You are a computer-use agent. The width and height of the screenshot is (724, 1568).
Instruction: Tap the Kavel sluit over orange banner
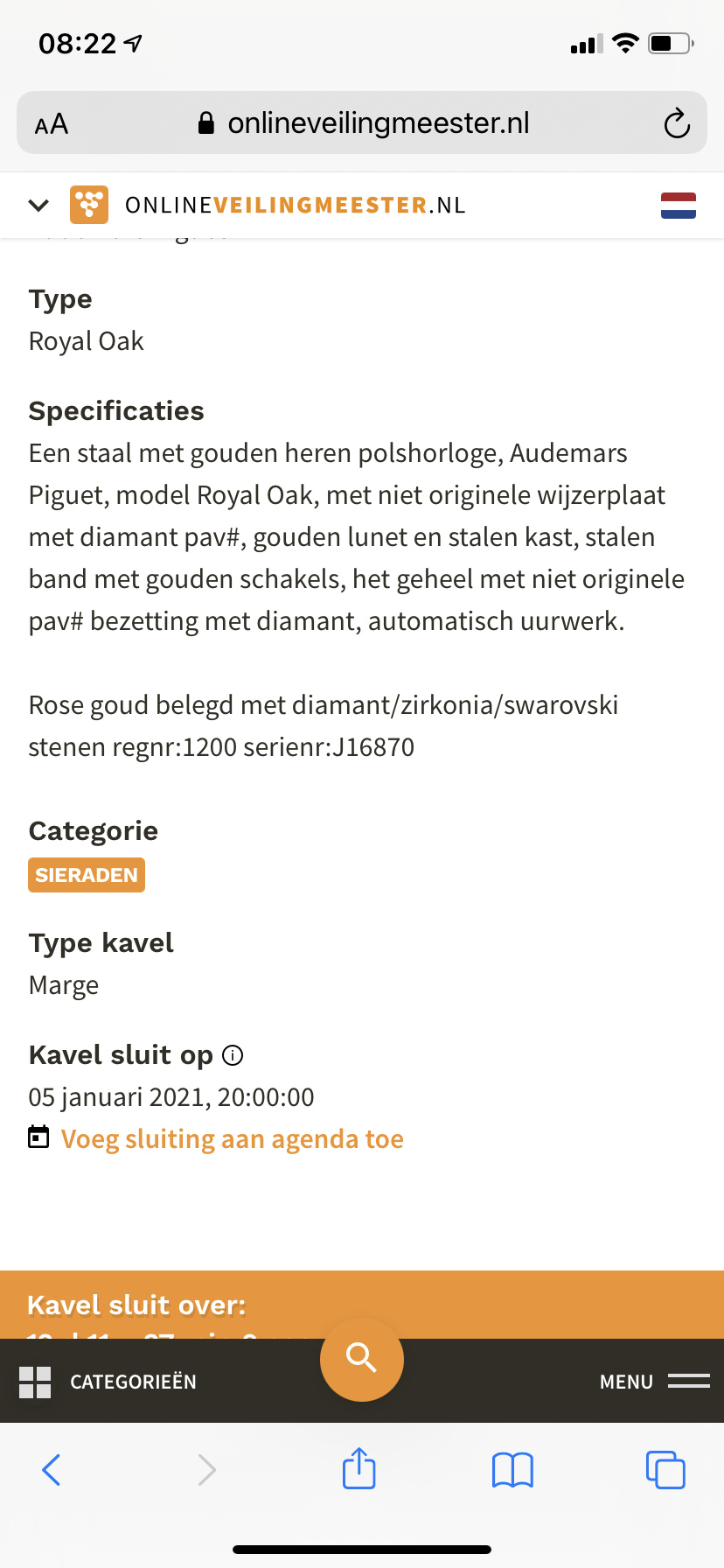(x=362, y=1305)
